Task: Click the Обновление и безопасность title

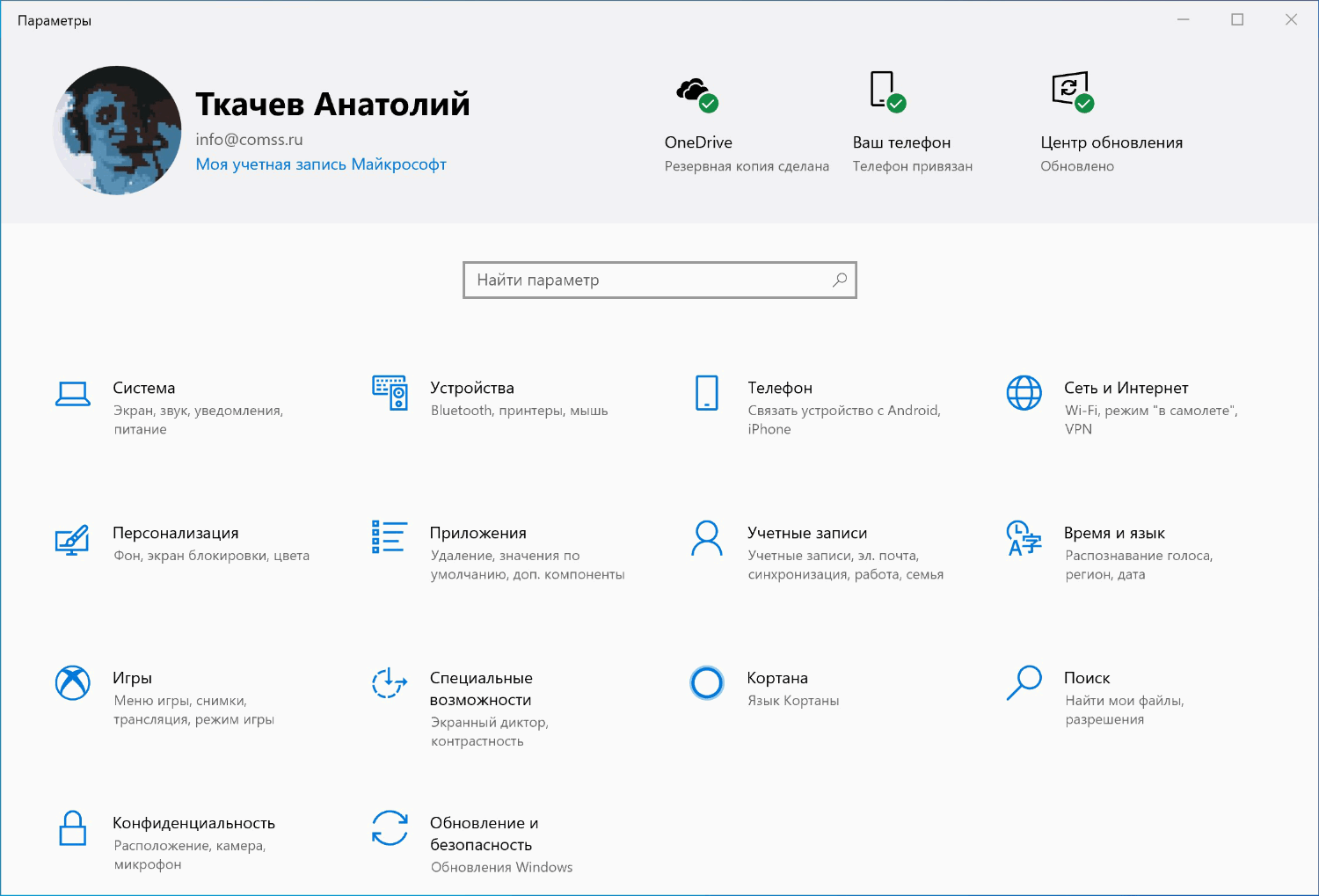Action: point(485,834)
